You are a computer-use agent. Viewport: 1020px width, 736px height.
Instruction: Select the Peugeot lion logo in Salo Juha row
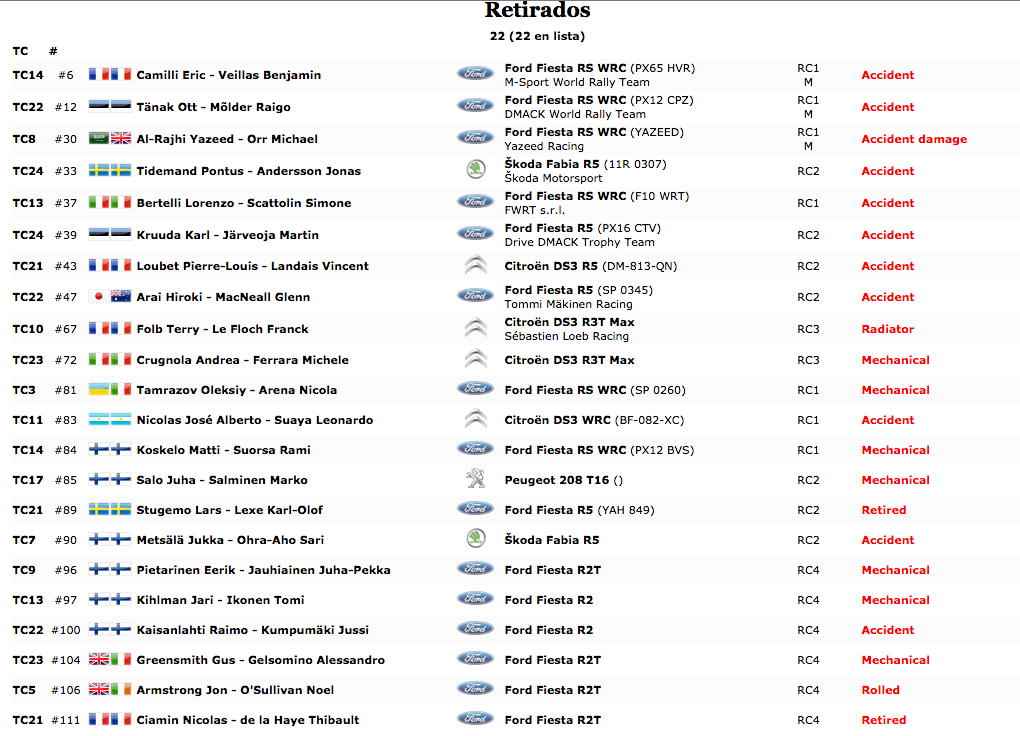476,479
